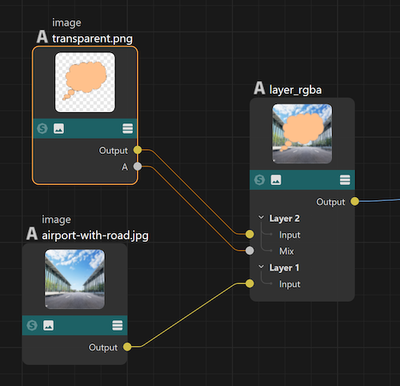Click the A glyph beside layer_rgba title

click(x=259, y=88)
